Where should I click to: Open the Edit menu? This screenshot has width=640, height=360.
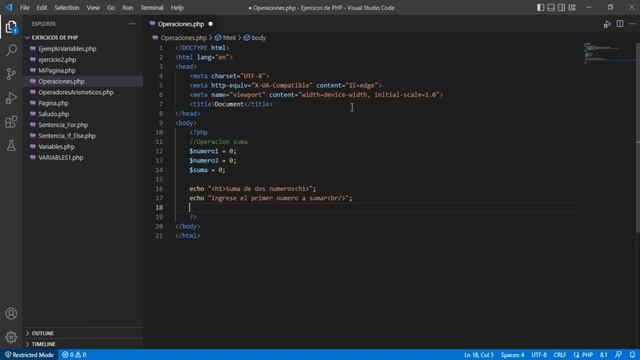point(42,7)
